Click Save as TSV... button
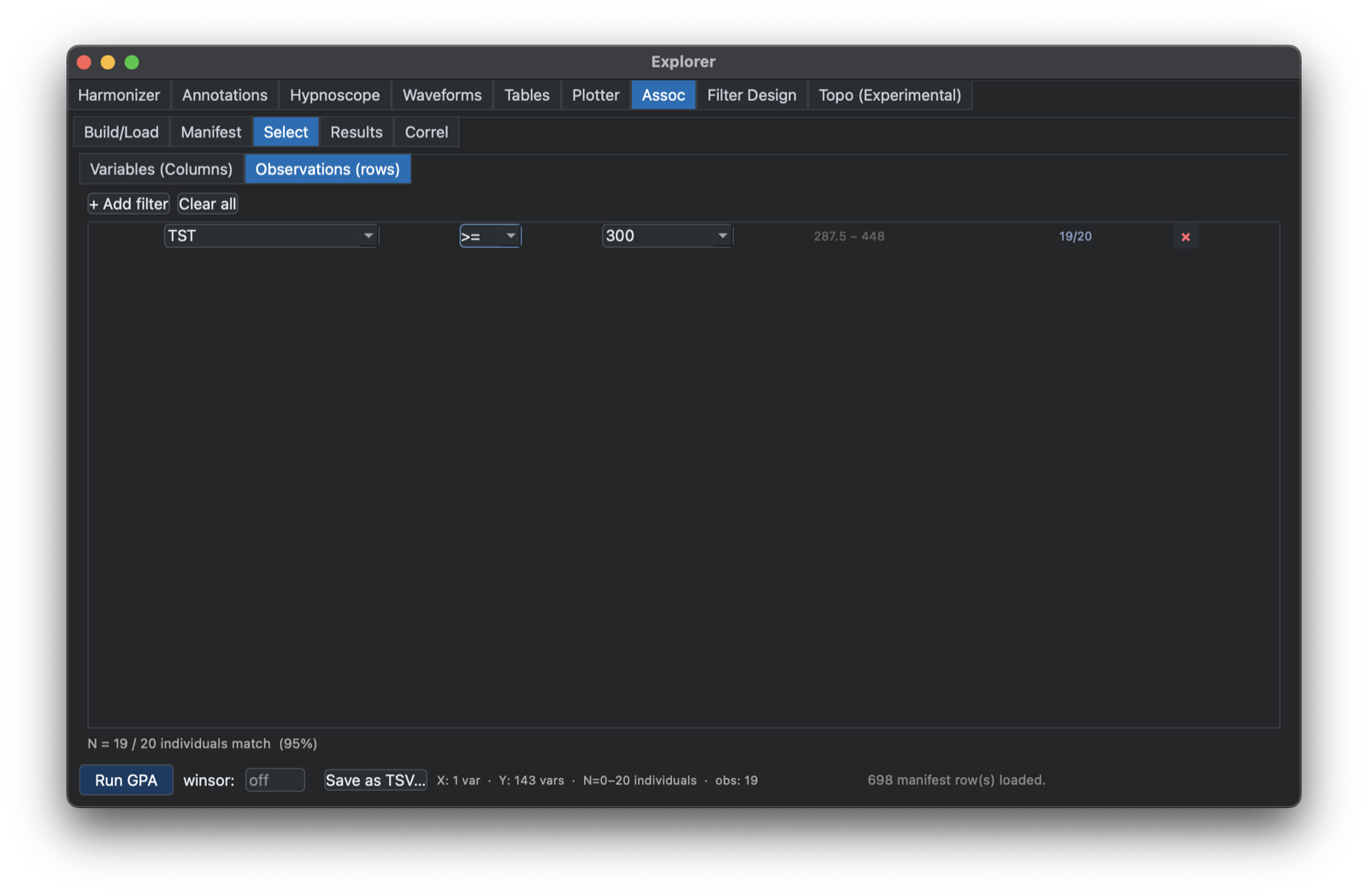This screenshot has width=1368, height=896. pos(375,780)
